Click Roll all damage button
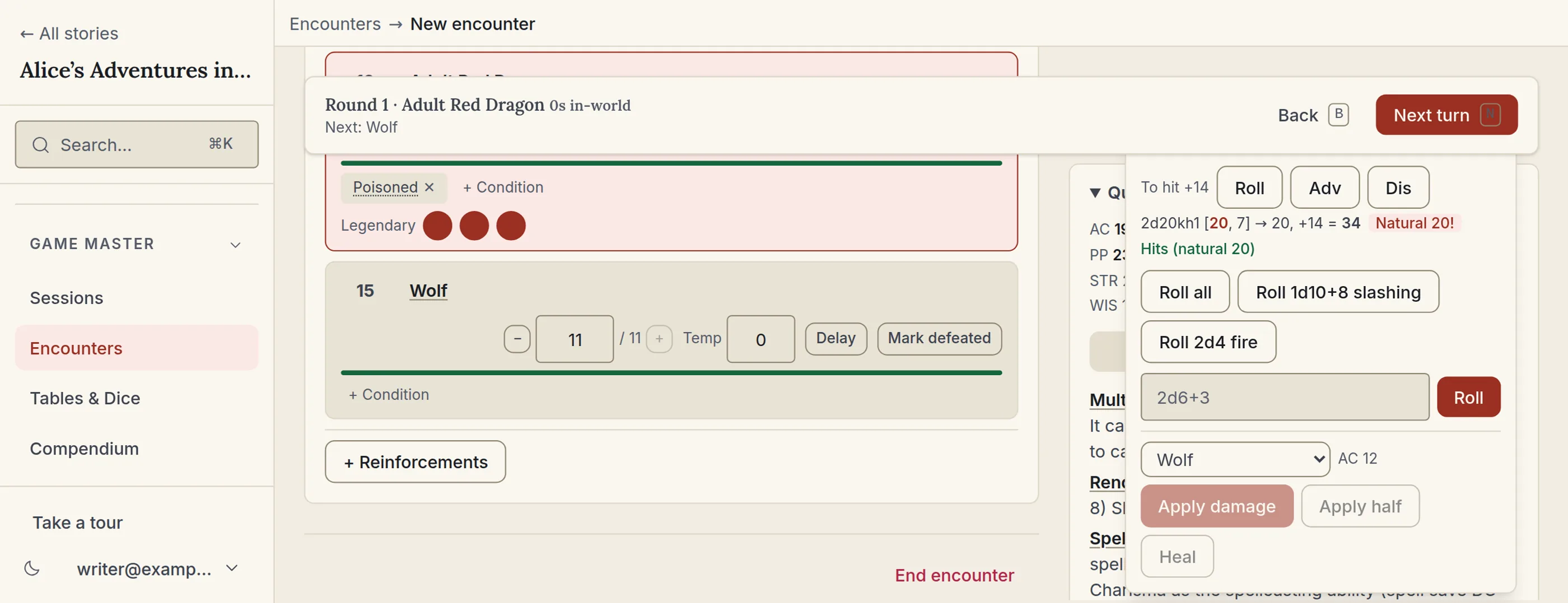This screenshot has height=603, width=1568. 1185,292
